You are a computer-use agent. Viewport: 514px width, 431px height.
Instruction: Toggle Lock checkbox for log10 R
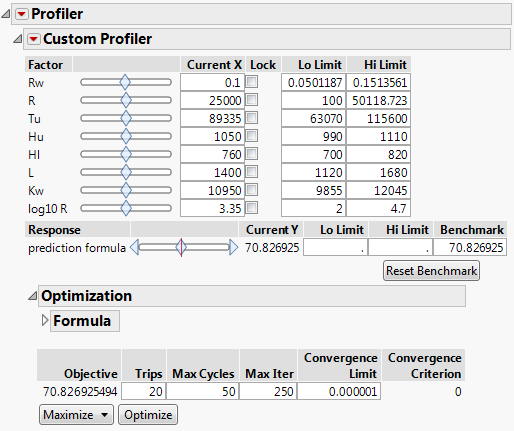click(x=252, y=208)
